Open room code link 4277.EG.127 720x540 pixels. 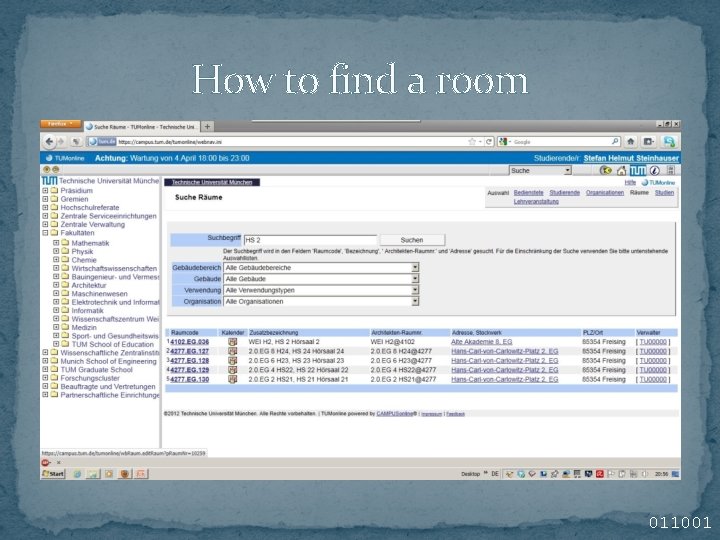coord(190,351)
